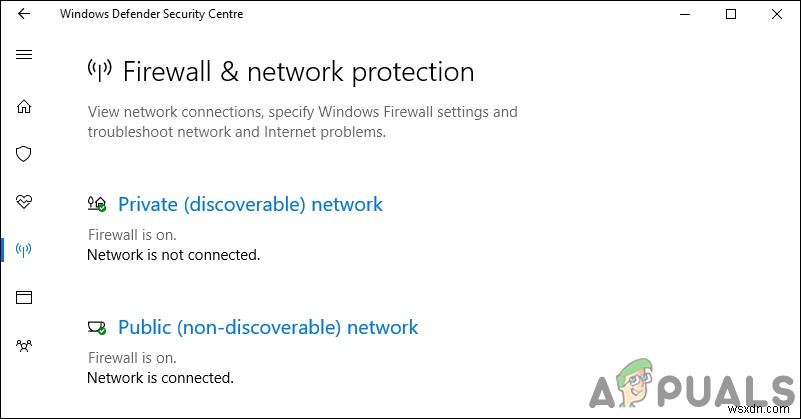Viewport: 801px width, 419px height.
Task: Open Private (discoverable) network settings link
Action: [250, 204]
